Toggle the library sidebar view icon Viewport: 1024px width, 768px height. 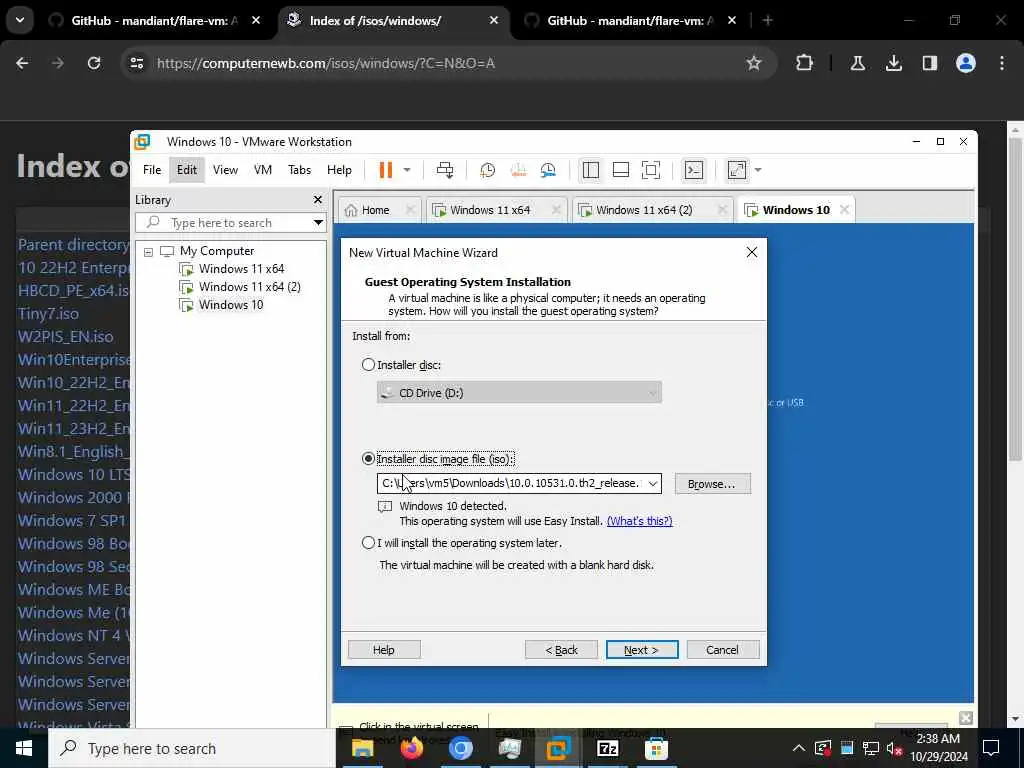(x=590, y=170)
